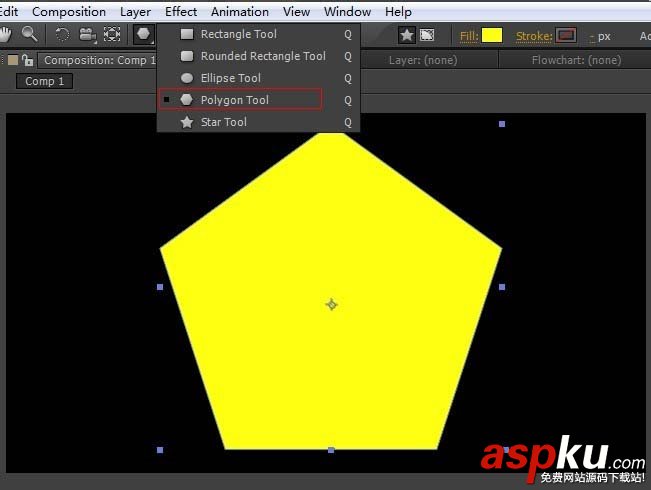
Task: Click the bottom left bounding box handle
Action: [160, 450]
